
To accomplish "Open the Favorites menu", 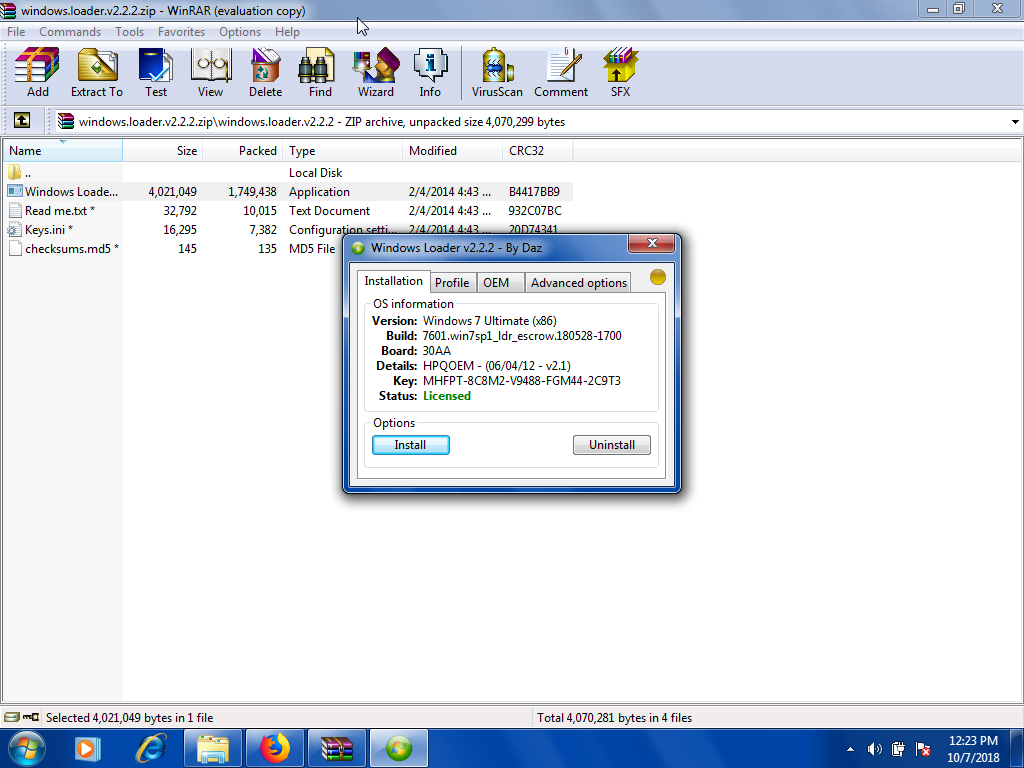I will [x=181, y=31].
